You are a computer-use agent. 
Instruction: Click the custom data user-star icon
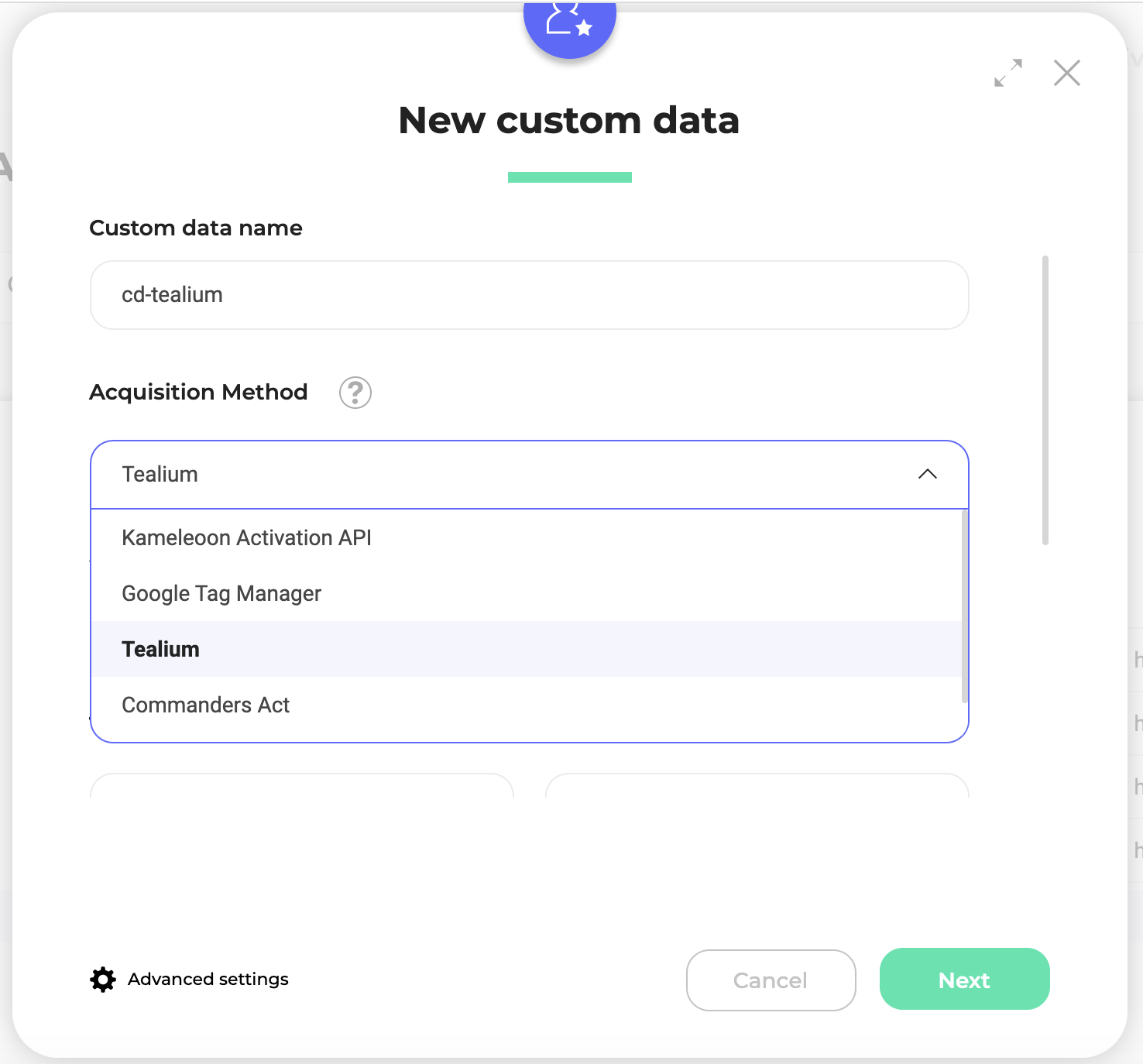click(x=569, y=22)
